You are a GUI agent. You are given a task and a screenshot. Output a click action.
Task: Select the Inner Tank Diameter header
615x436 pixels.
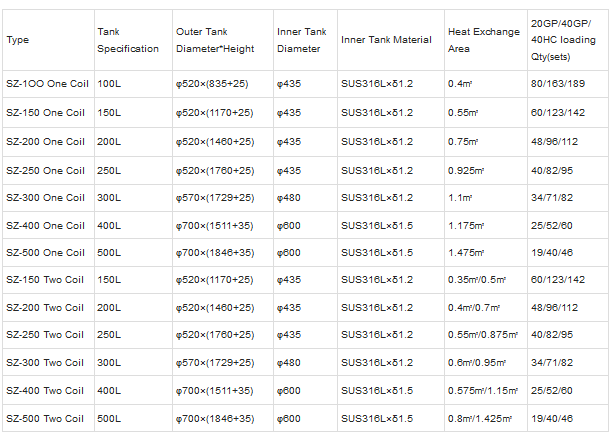[x=302, y=40]
